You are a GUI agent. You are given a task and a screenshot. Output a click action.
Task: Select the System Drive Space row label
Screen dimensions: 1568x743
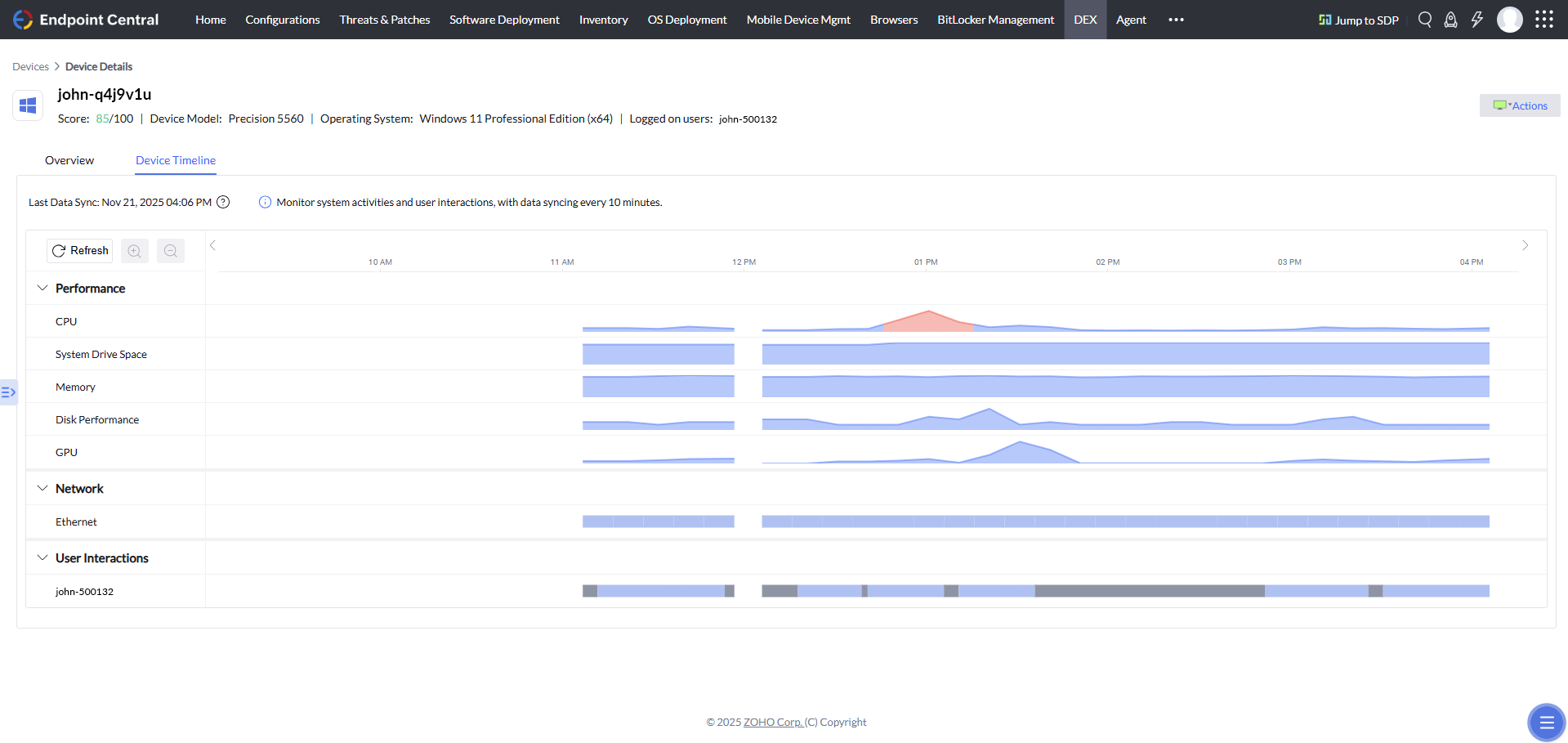[101, 354]
